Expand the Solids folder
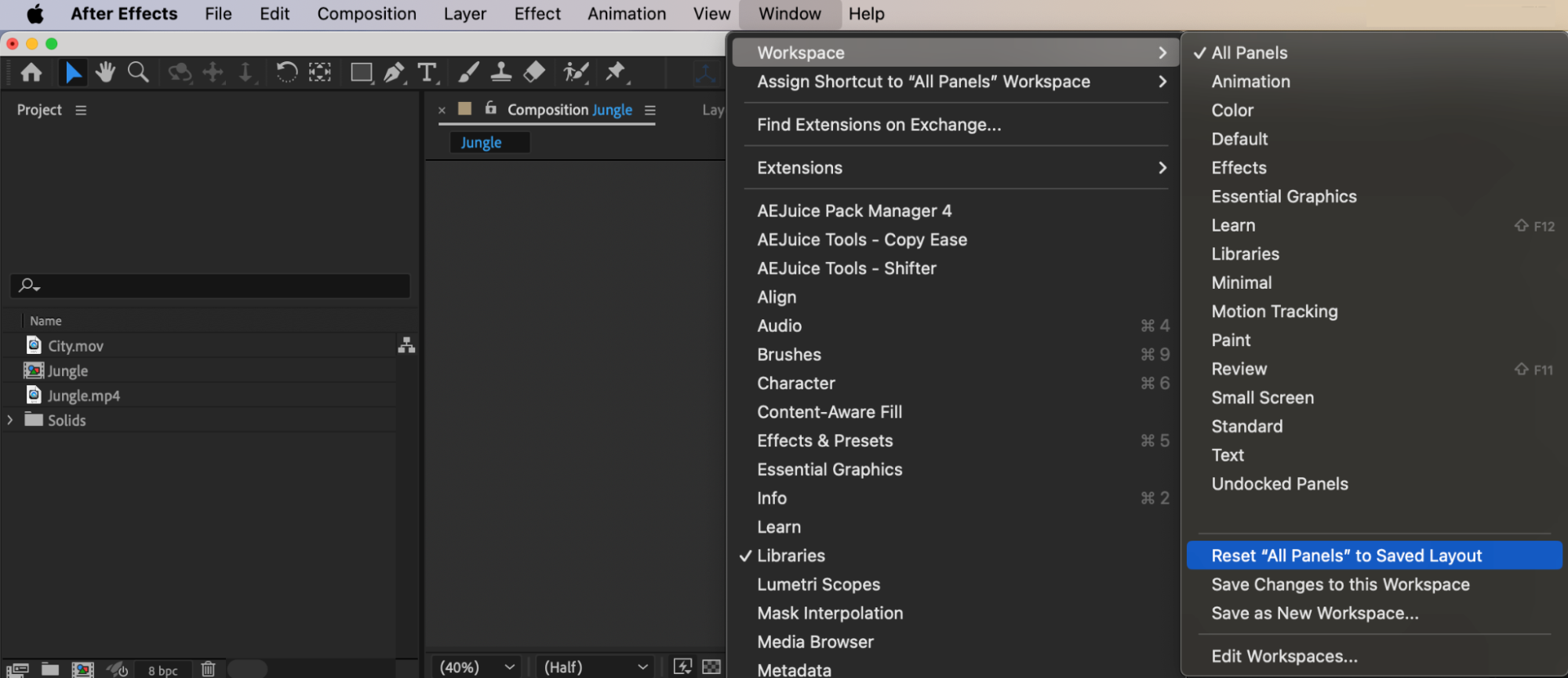The height and width of the screenshot is (678, 1568). click(x=10, y=420)
